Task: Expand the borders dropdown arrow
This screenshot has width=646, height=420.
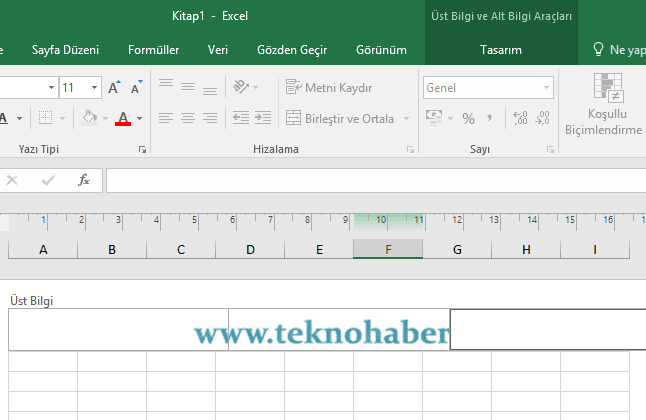Action: [x=62, y=119]
